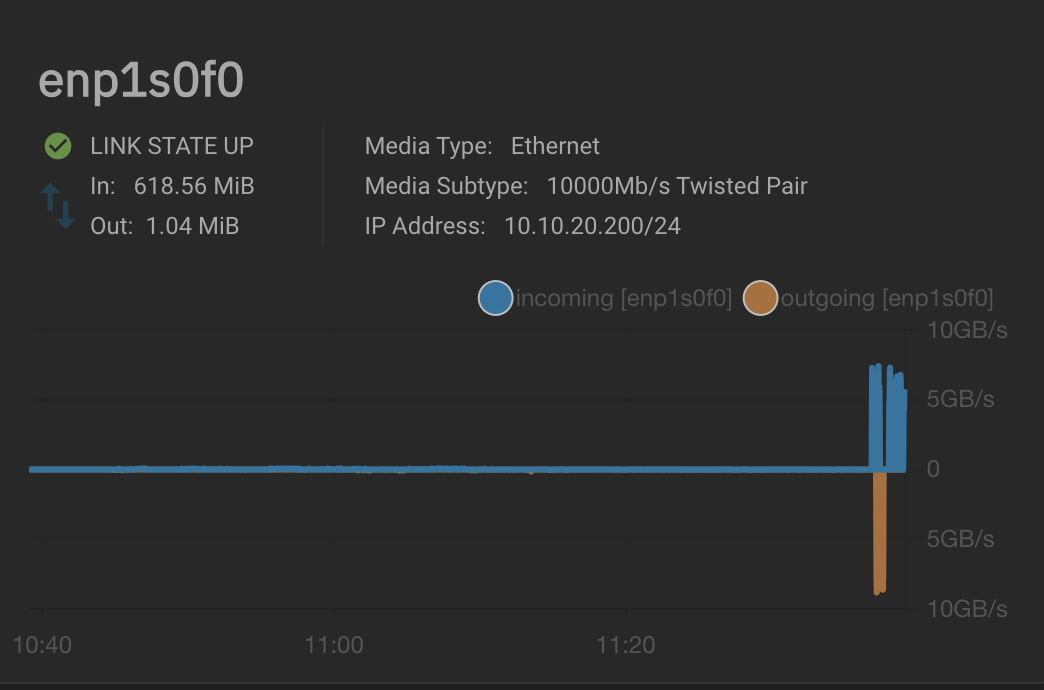The image size is (1044, 690).
Task: Click the zero baseline axis label
Action: [933, 469]
